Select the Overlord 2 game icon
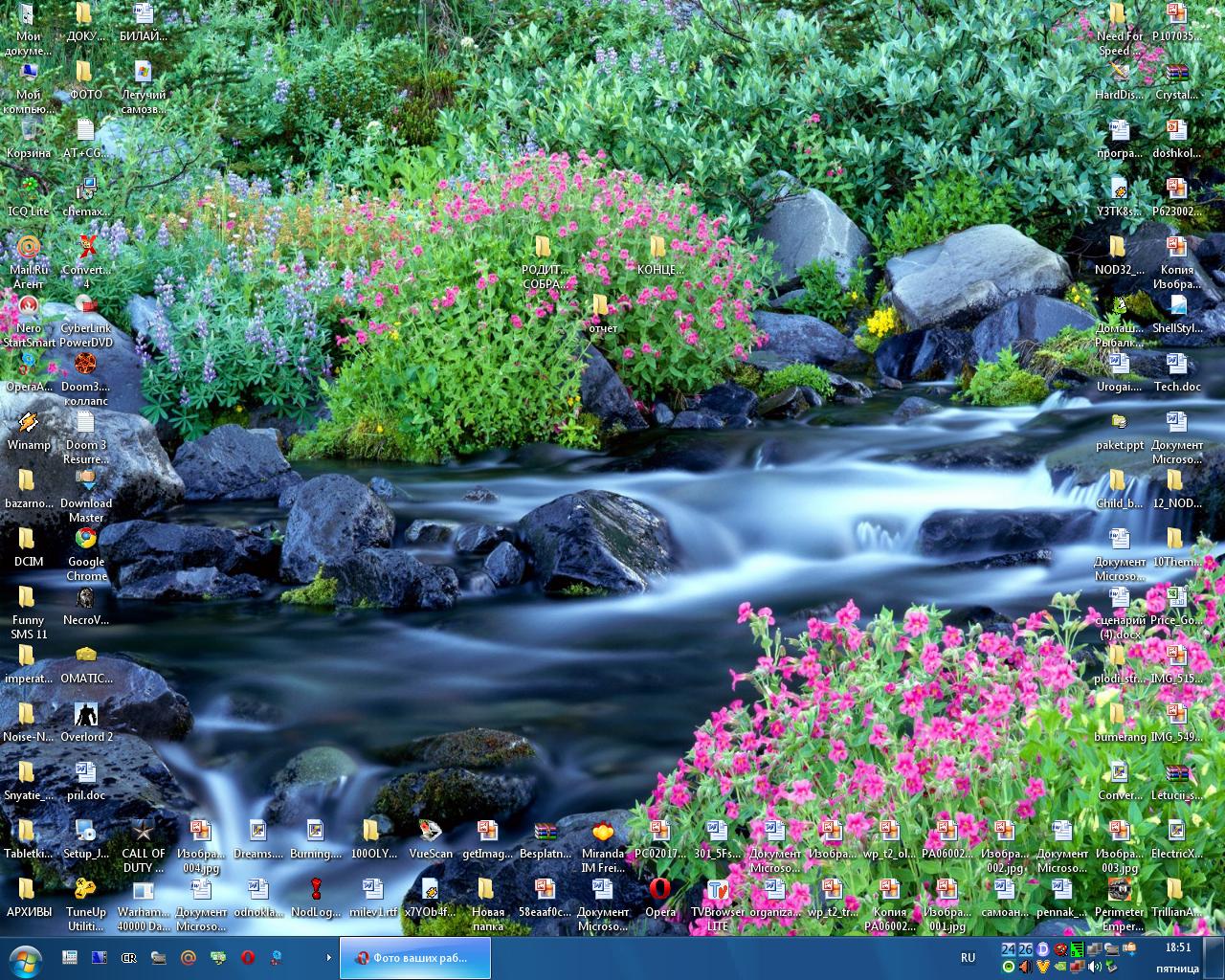The width and height of the screenshot is (1225, 980). tap(86, 723)
